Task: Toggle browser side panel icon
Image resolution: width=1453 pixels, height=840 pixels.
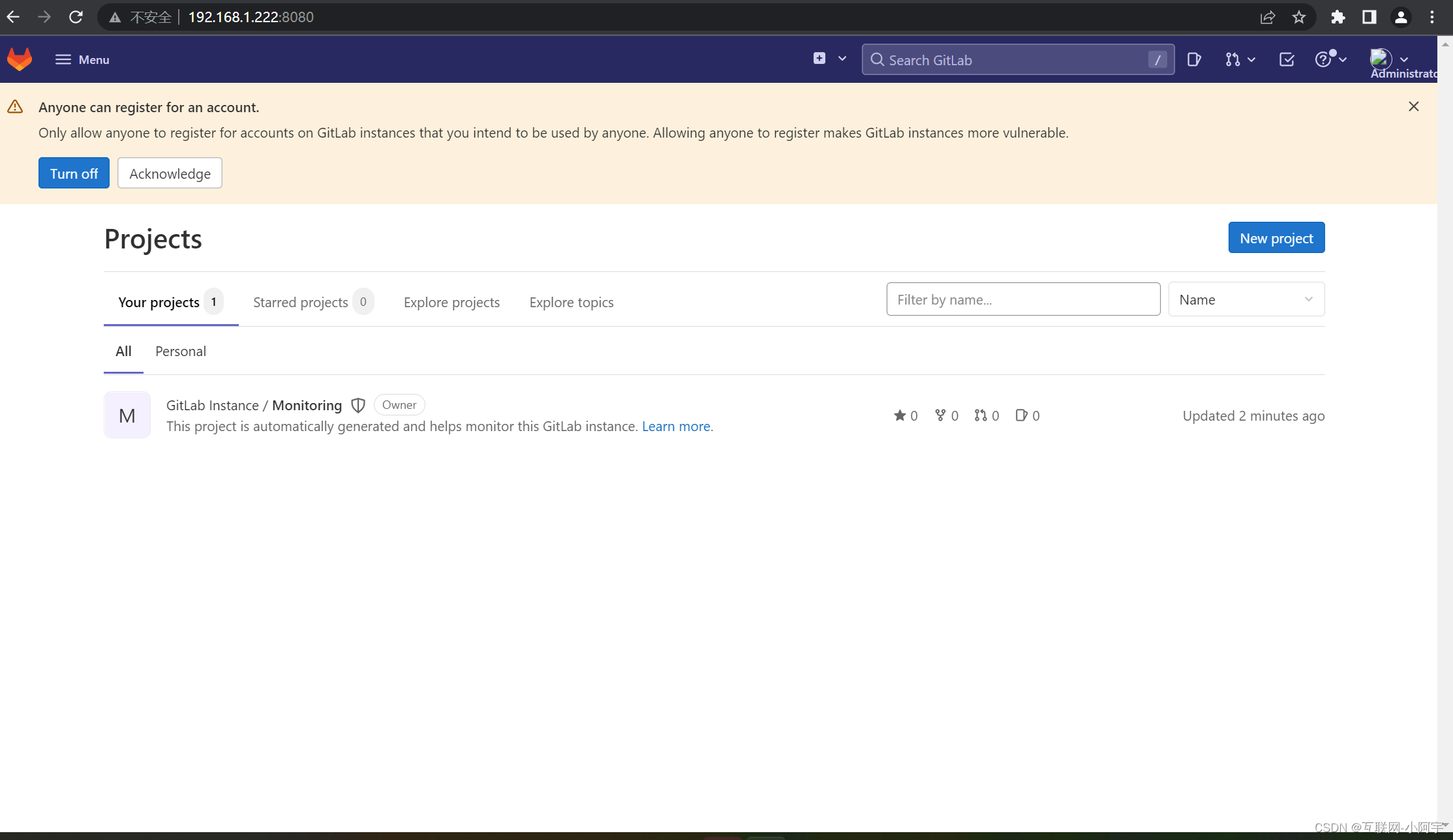Action: [x=1369, y=18]
